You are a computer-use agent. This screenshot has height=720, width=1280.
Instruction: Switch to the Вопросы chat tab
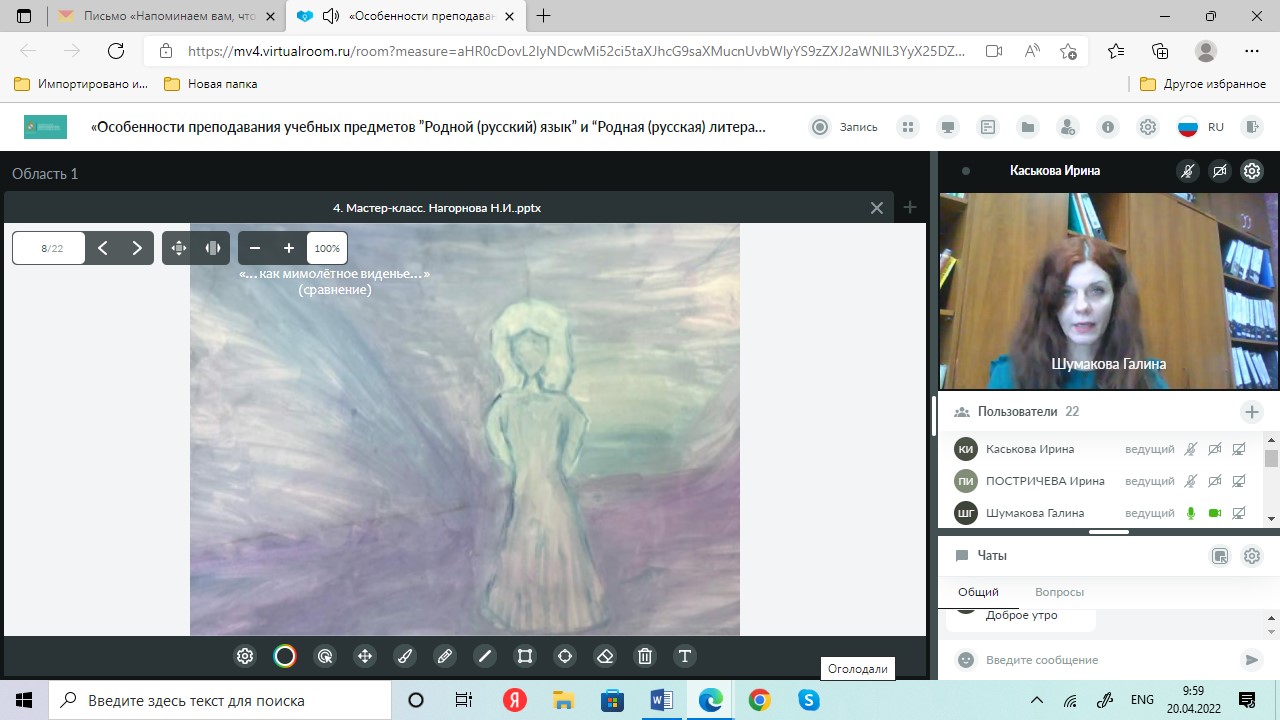(x=1059, y=592)
